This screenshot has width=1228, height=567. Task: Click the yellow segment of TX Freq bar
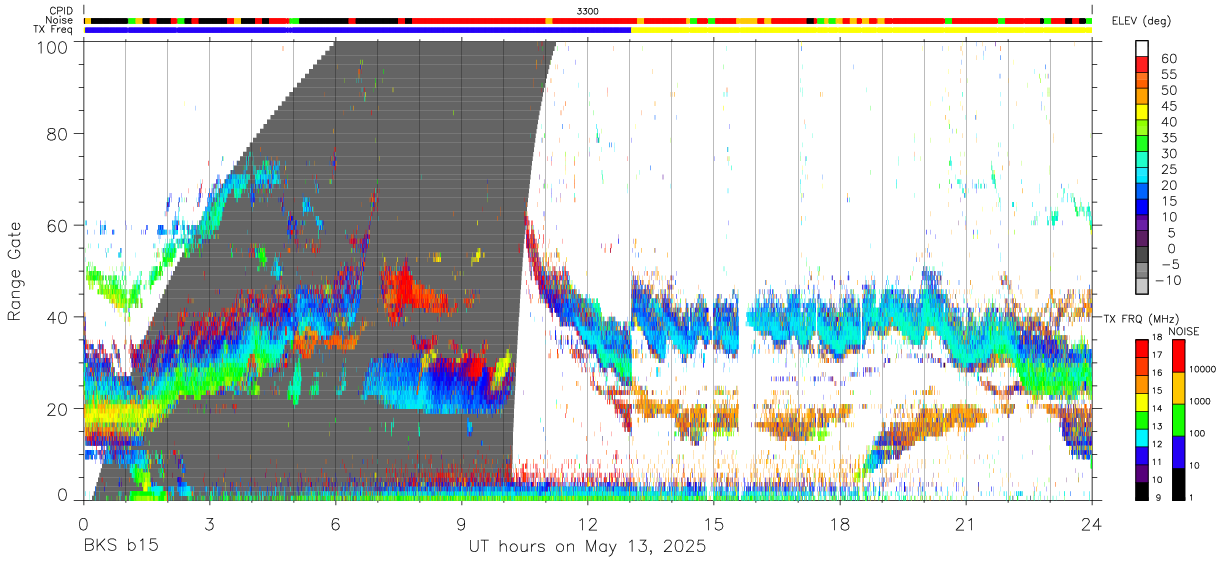pos(861,30)
